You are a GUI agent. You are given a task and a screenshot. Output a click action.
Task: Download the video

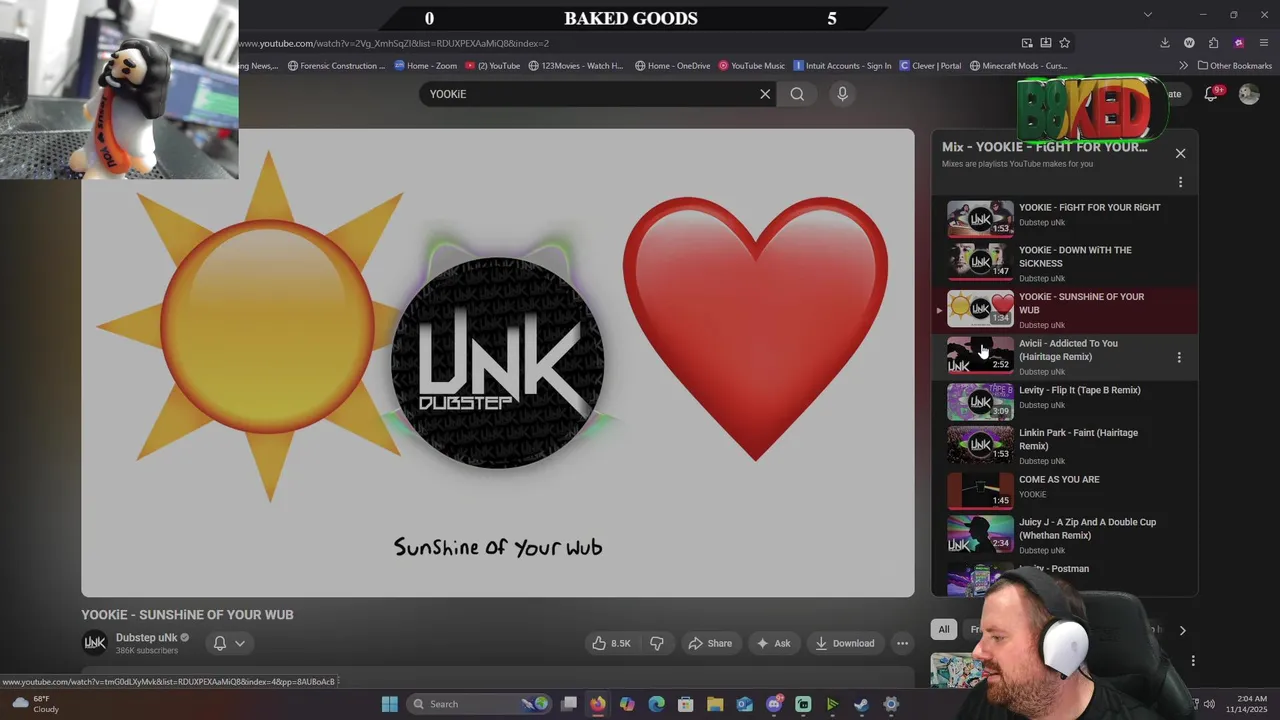pyautogui.click(x=845, y=643)
